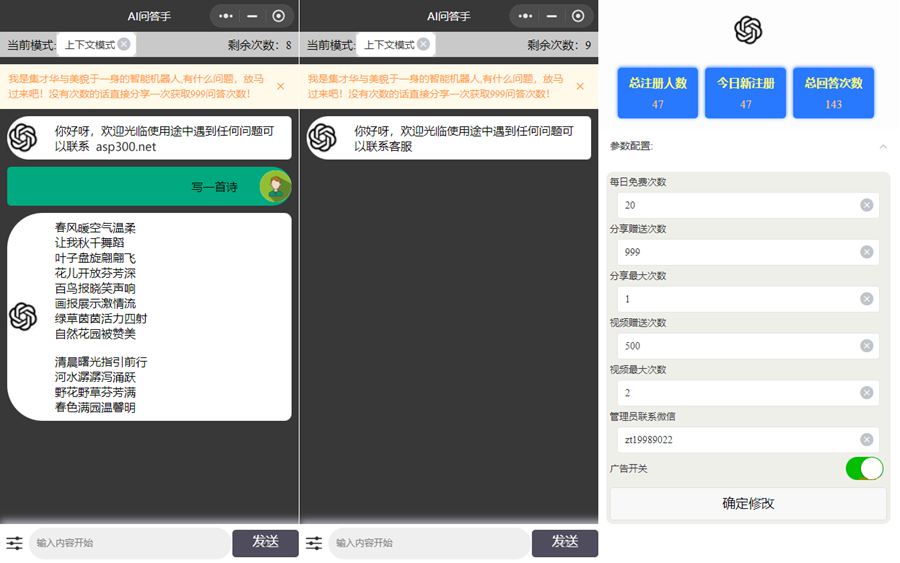Dismiss the orange notice banner in middle chat
The image size is (900, 563).
(580, 86)
